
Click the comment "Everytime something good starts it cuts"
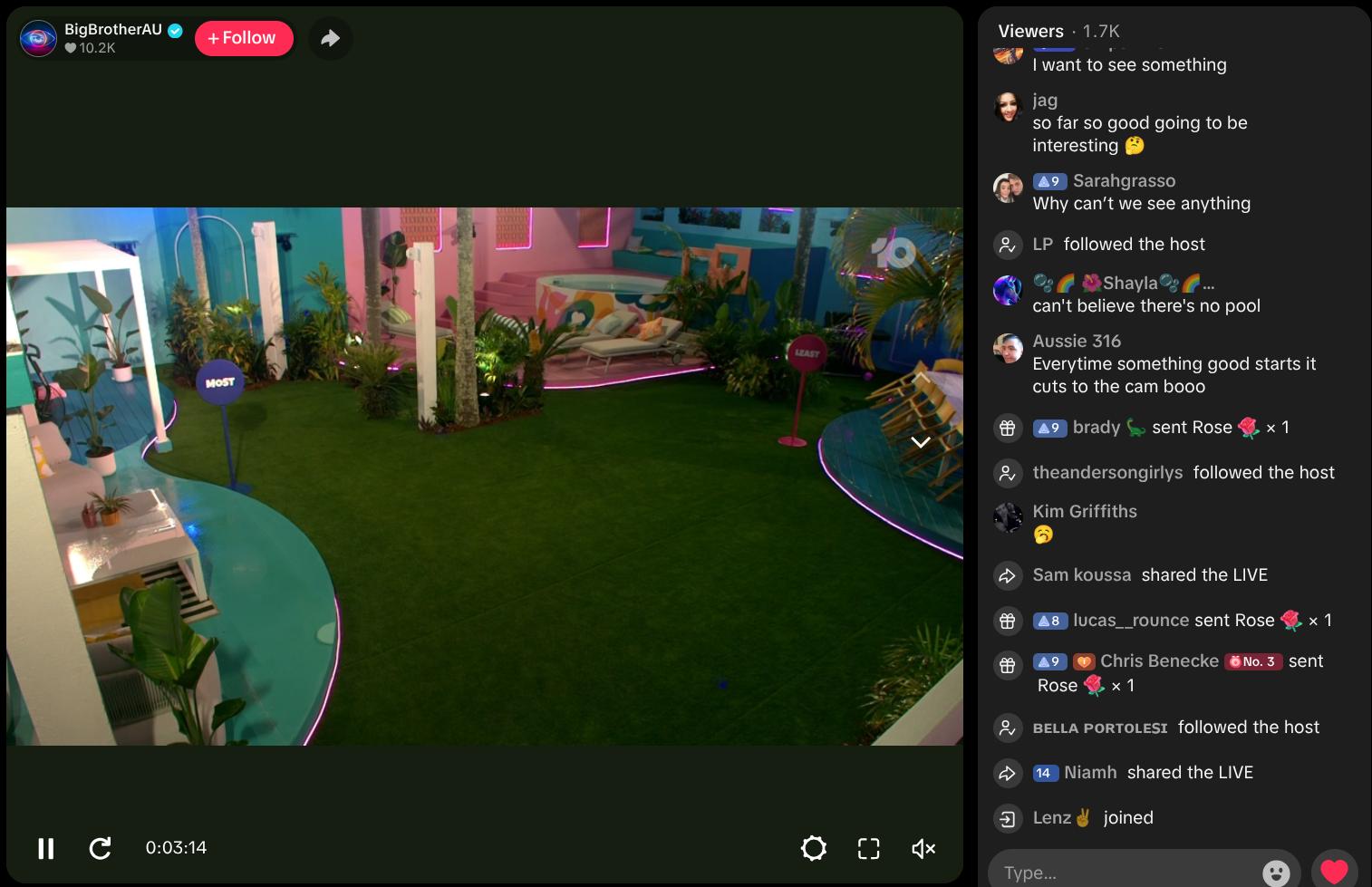pos(1174,375)
